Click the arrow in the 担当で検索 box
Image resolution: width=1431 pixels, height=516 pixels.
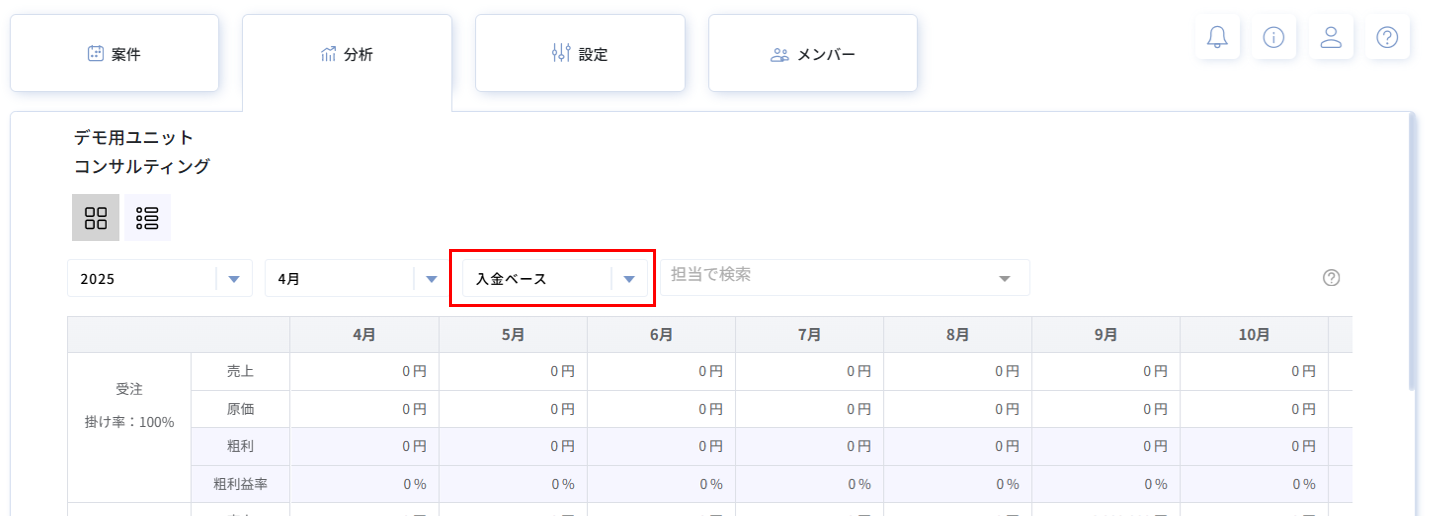1005,279
